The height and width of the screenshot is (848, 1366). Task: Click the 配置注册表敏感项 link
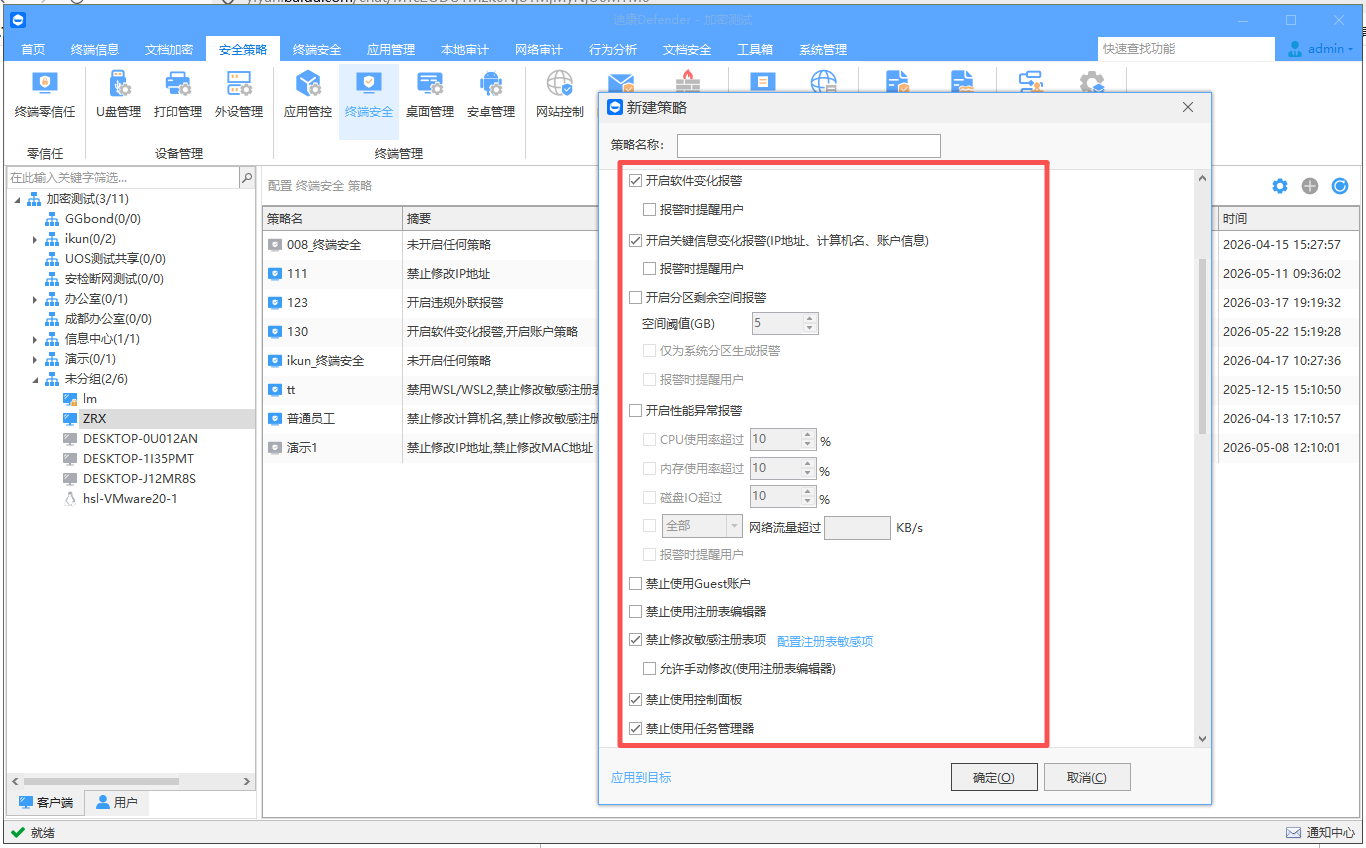[x=825, y=641]
